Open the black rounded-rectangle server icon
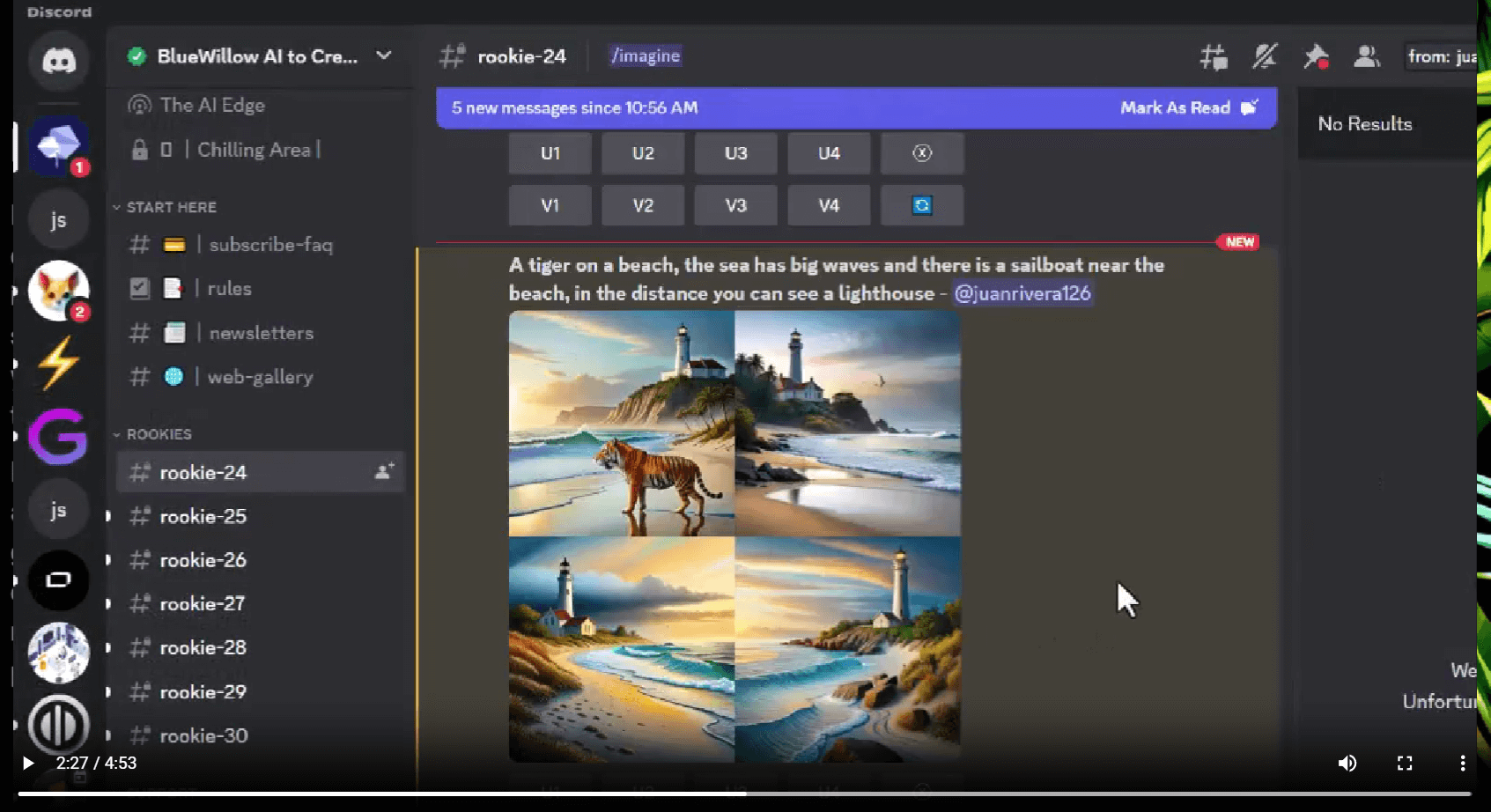Viewport: 1491px width, 812px height. pyautogui.click(x=59, y=579)
